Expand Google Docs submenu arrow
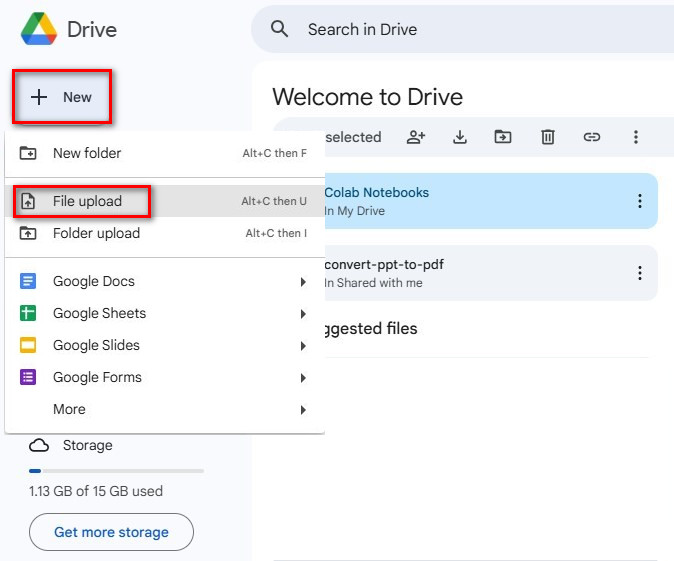 303,282
